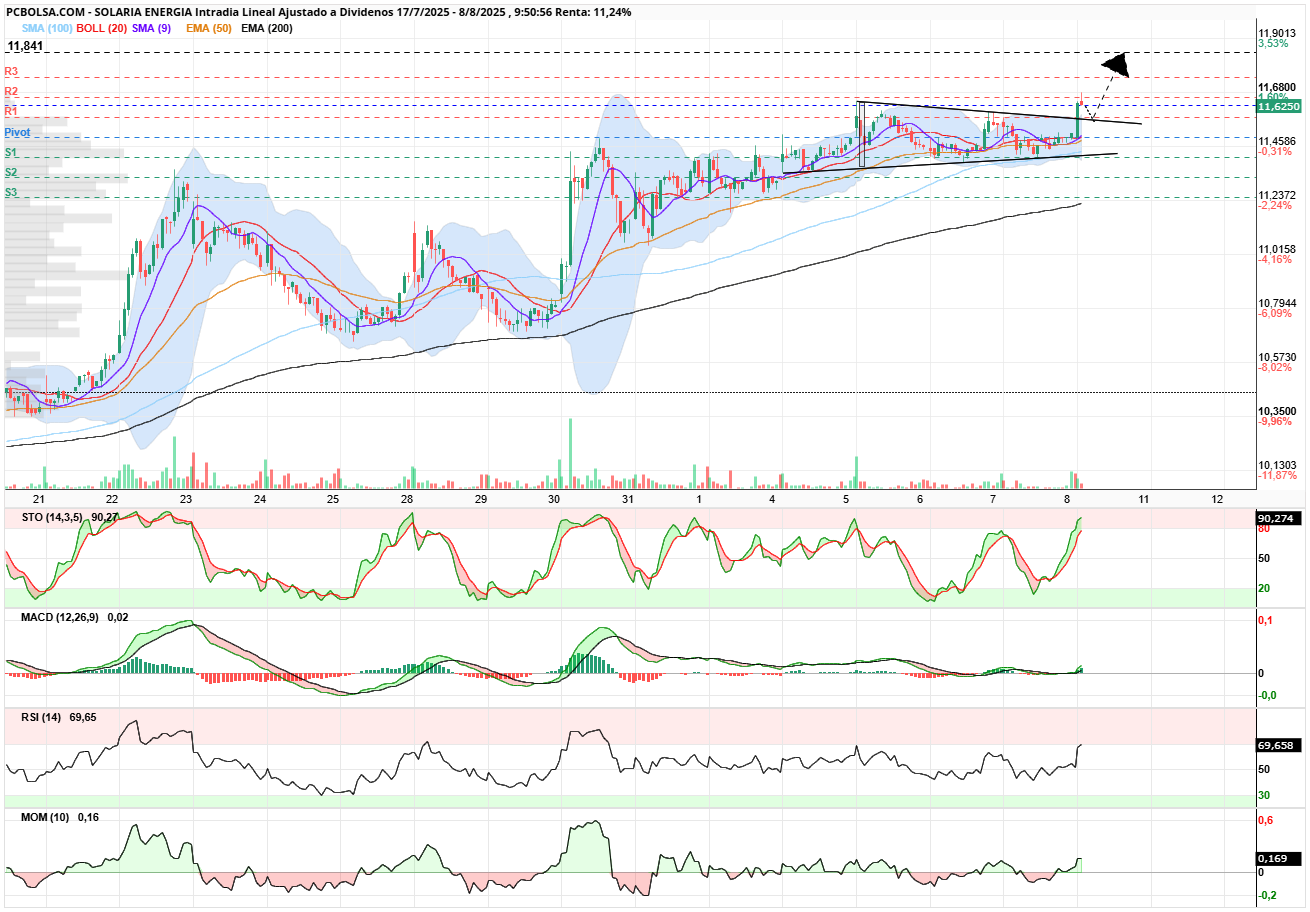Select the -6,09% axis percentage
This screenshot has width=1310, height=912.
click(x=1273, y=313)
